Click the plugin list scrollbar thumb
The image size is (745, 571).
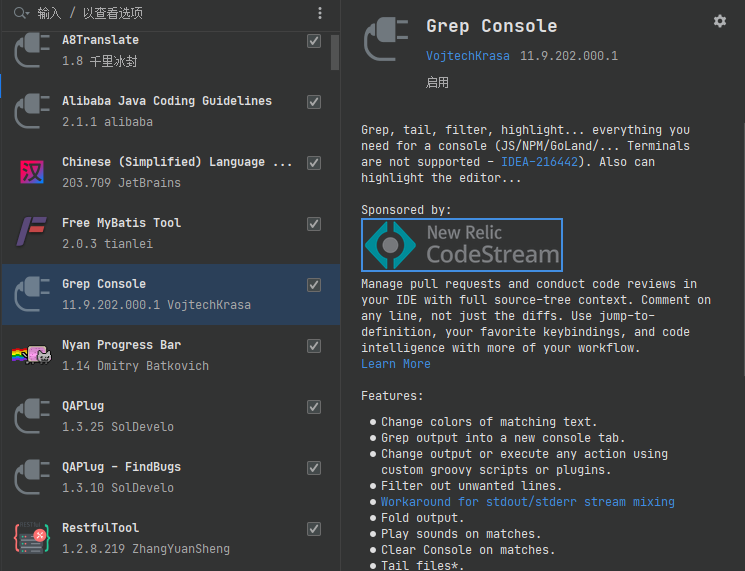point(335,52)
